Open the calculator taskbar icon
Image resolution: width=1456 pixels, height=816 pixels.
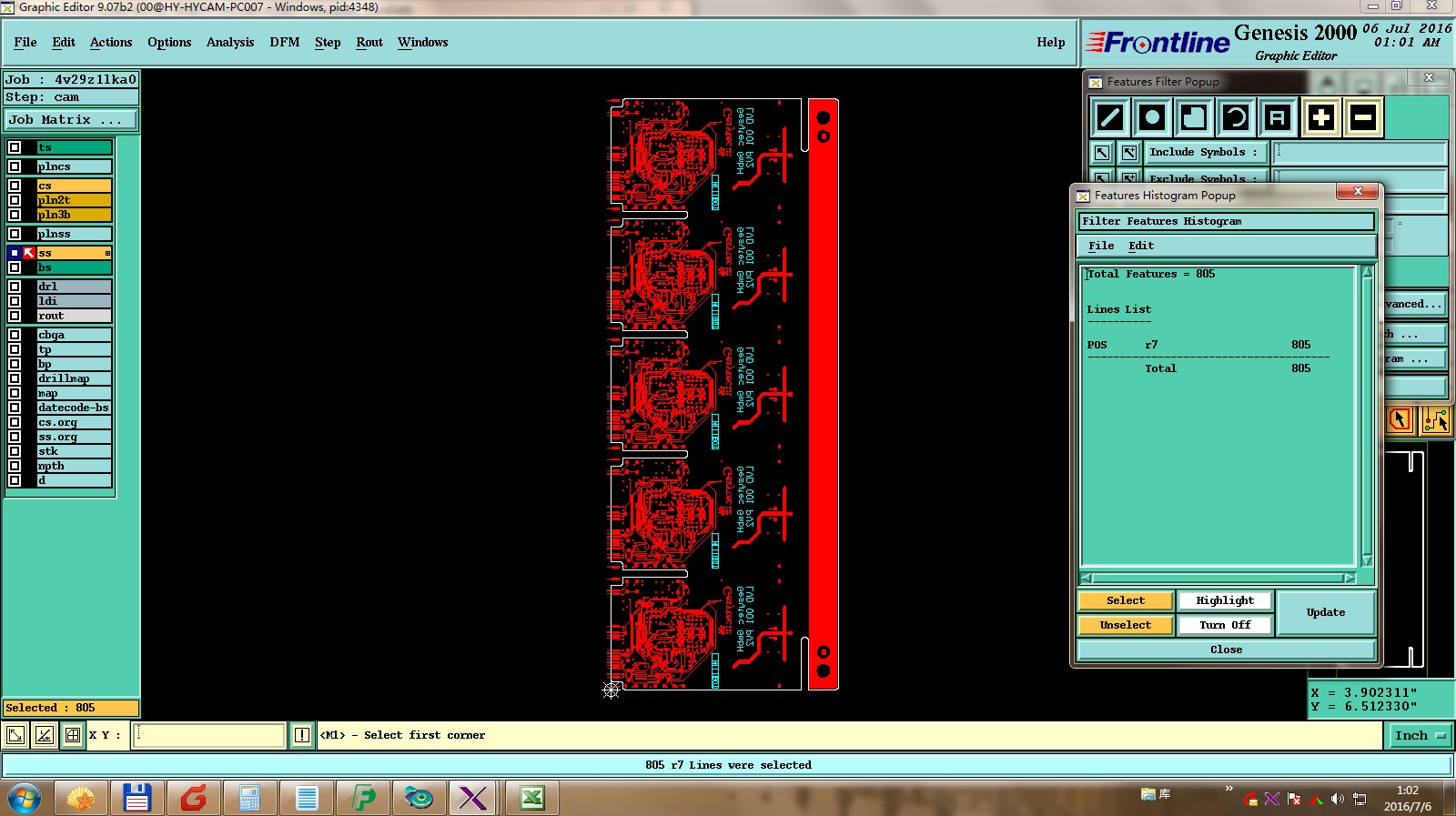[x=249, y=799]
